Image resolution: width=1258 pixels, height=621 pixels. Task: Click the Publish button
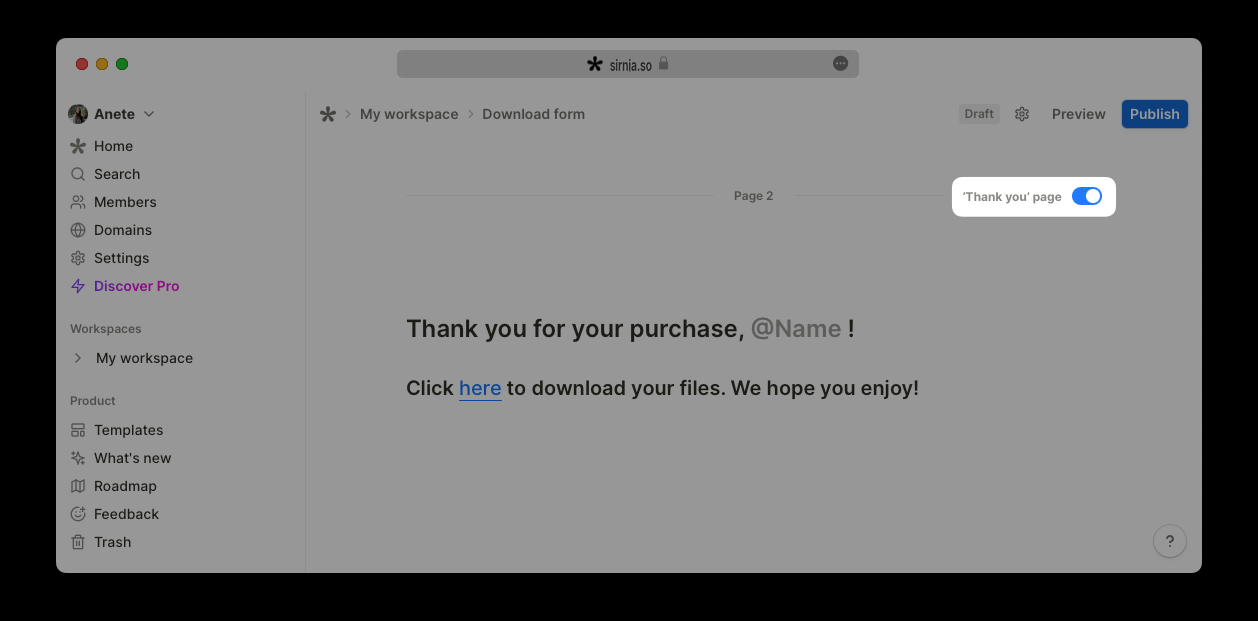click(x=1154, y=114)
